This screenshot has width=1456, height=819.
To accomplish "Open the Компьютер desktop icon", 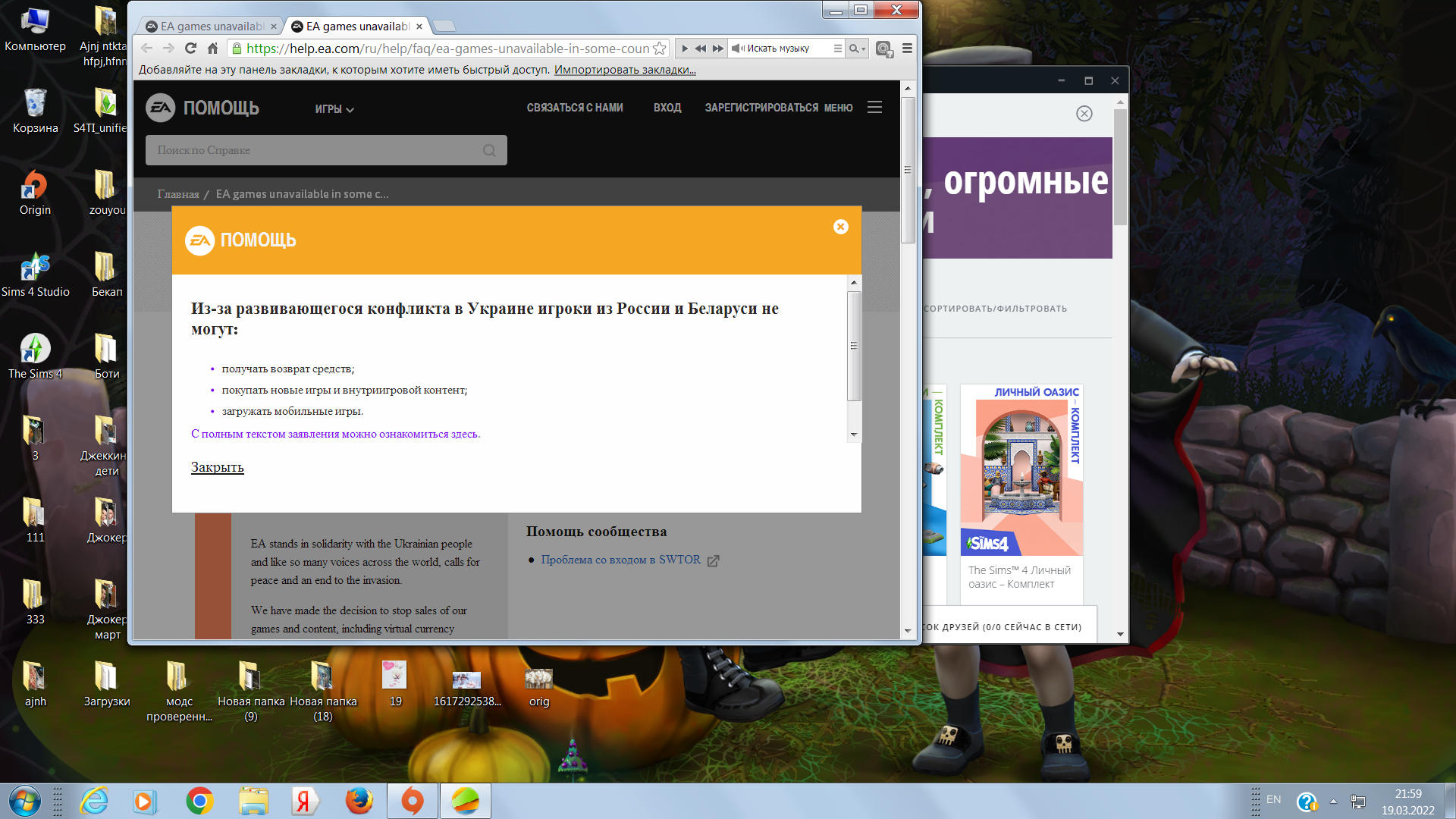I will click(35, 30).
